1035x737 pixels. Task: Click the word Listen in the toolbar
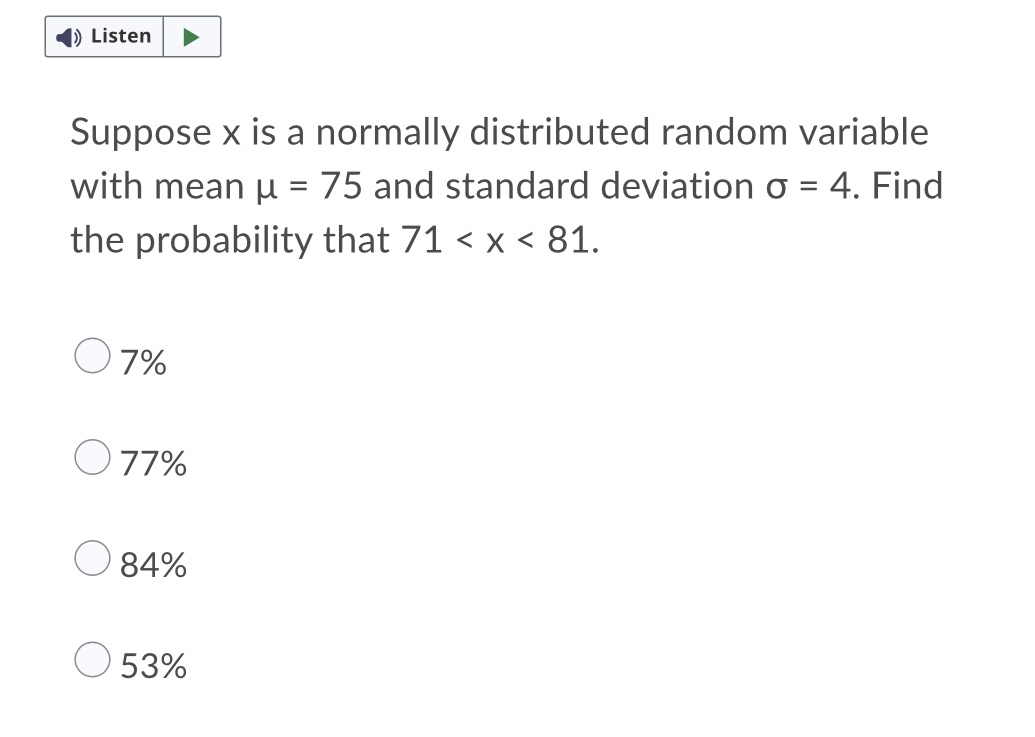tap(120, 36)
